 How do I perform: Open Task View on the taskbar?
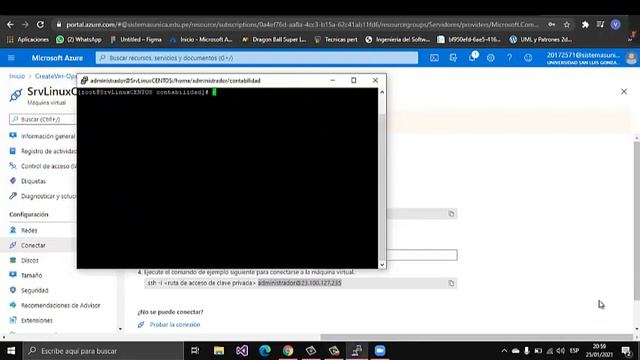pos(195,351)
